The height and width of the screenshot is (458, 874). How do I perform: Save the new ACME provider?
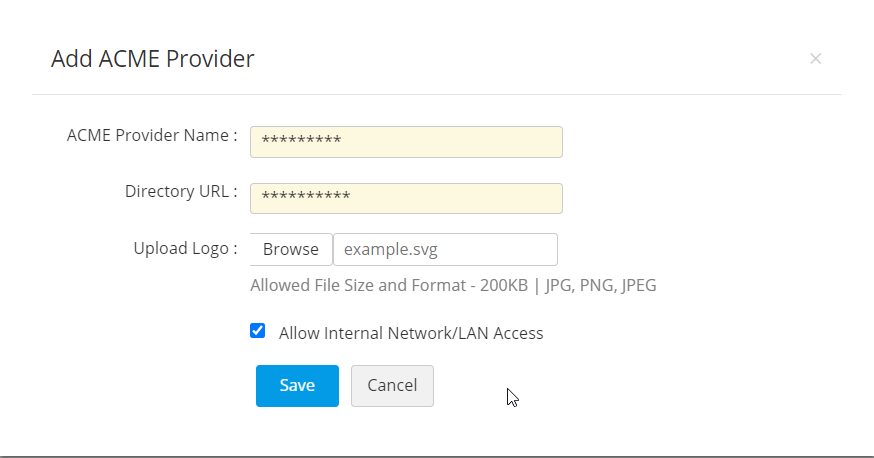point(297,386)
